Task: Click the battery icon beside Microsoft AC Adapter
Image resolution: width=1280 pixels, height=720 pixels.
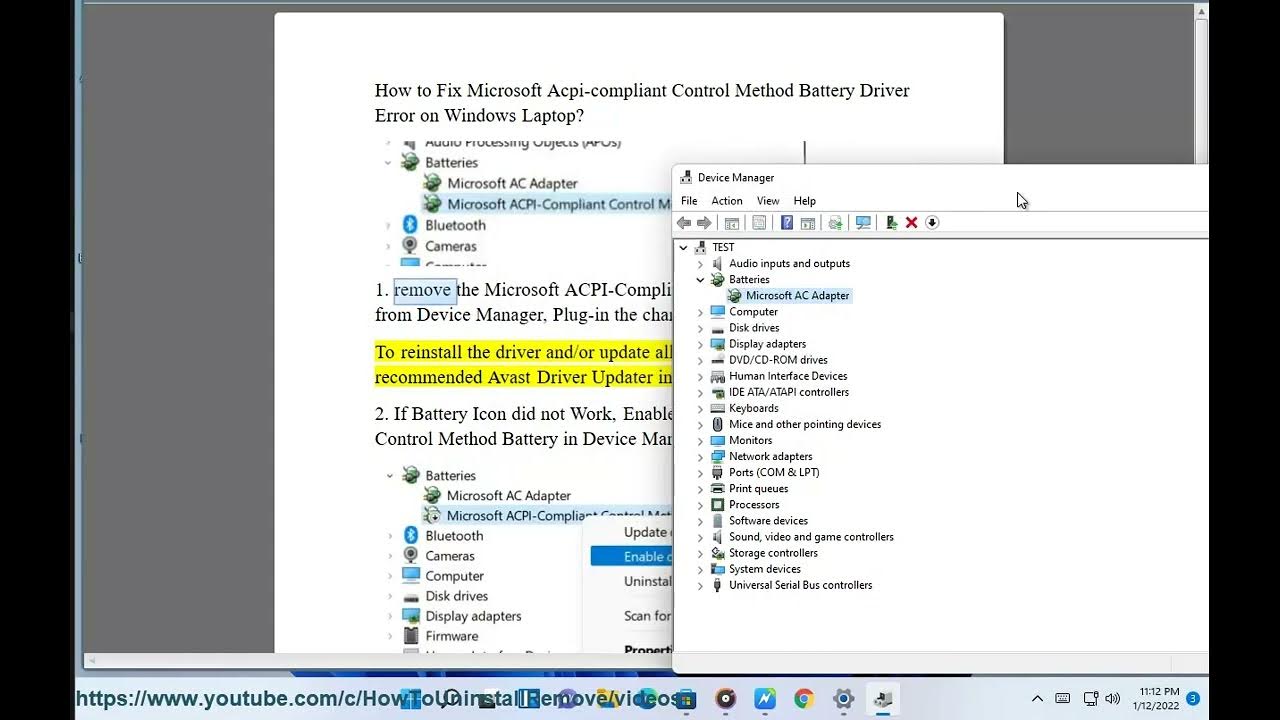Action: tap(734, 296)
